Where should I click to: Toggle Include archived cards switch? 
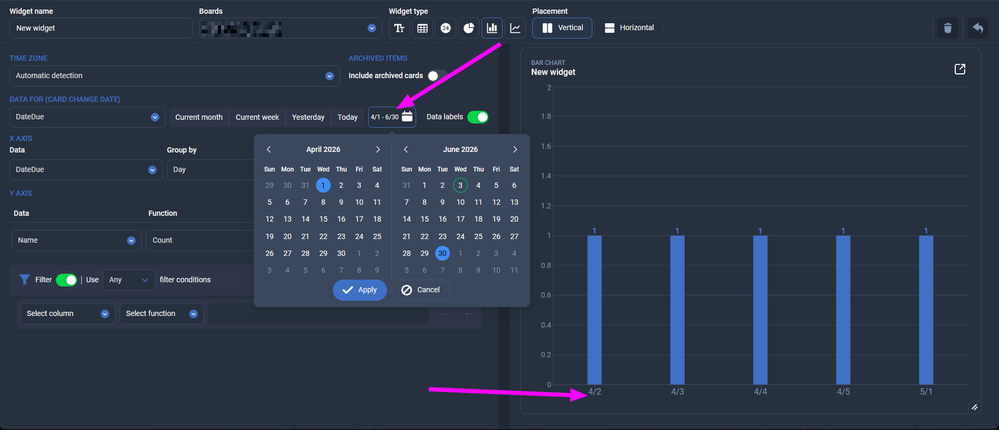pyautogui.click(x=437, y=75)
